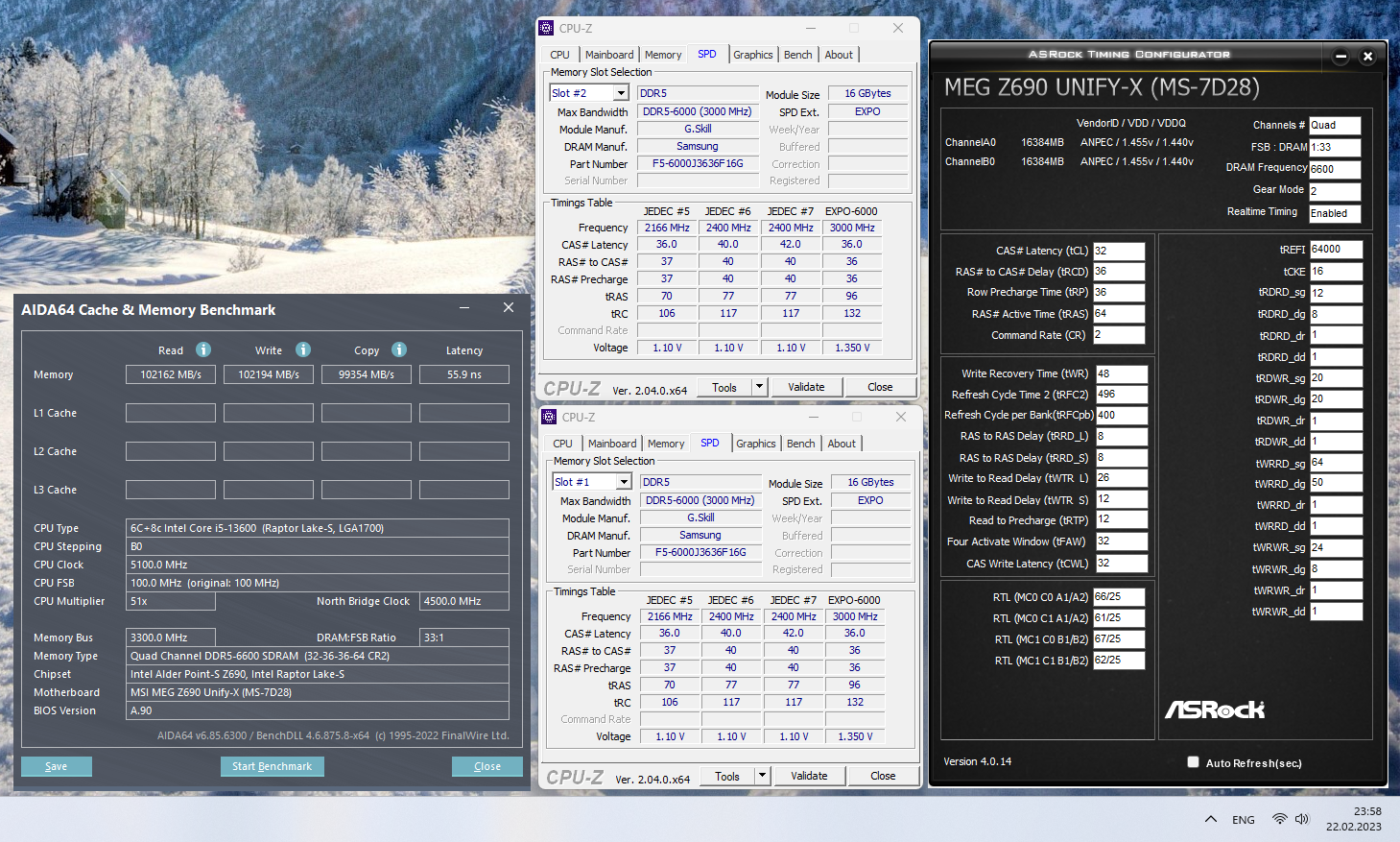Click the Memory Latency value 55.9 ns
1400x842 pixels.
point(464,374)
